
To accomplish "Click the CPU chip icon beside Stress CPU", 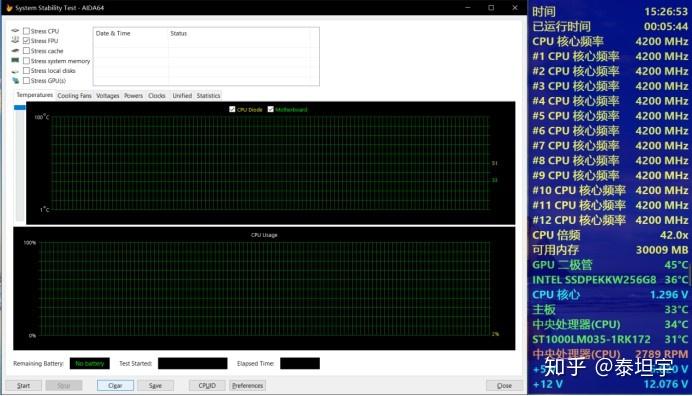I will pyautogui.click(x=15, y=30).
